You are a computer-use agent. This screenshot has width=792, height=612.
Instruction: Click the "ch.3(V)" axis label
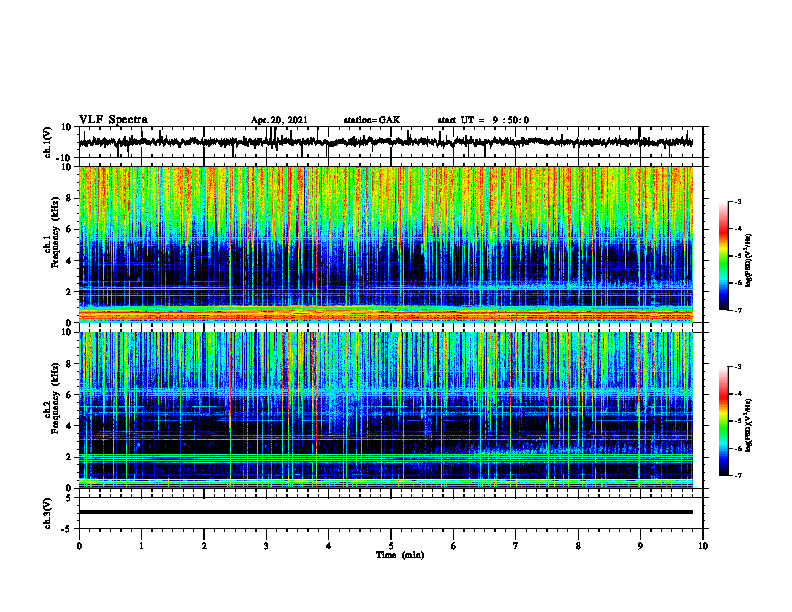tap(48, 513)
